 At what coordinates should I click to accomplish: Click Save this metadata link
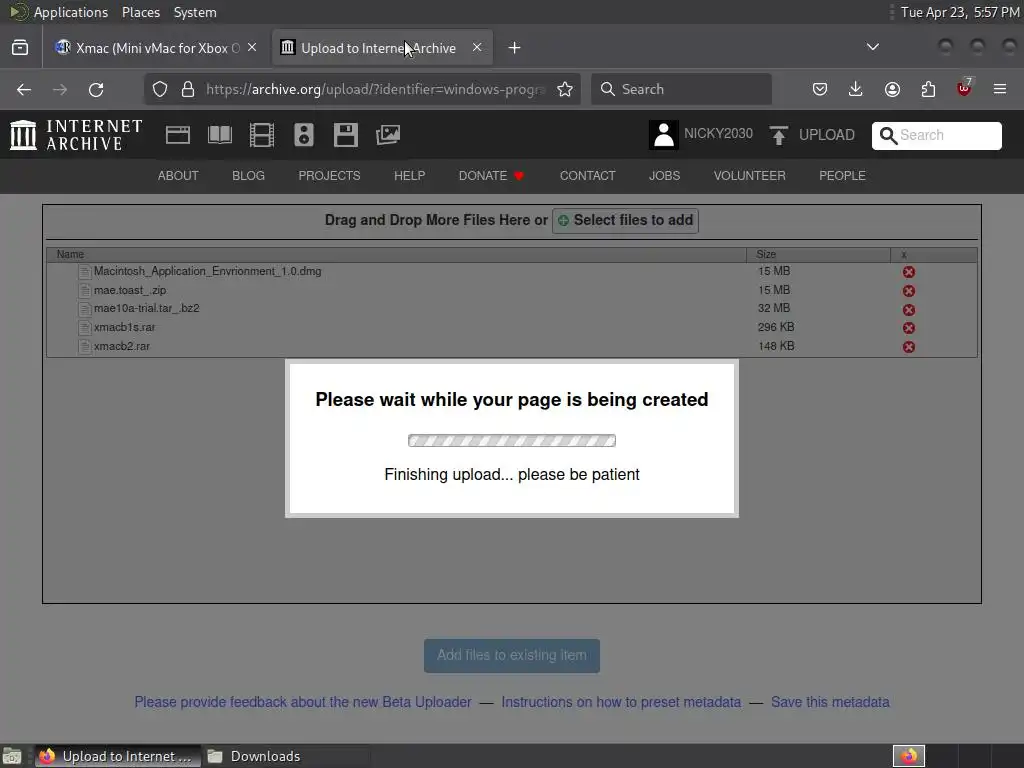coord(830,702)
